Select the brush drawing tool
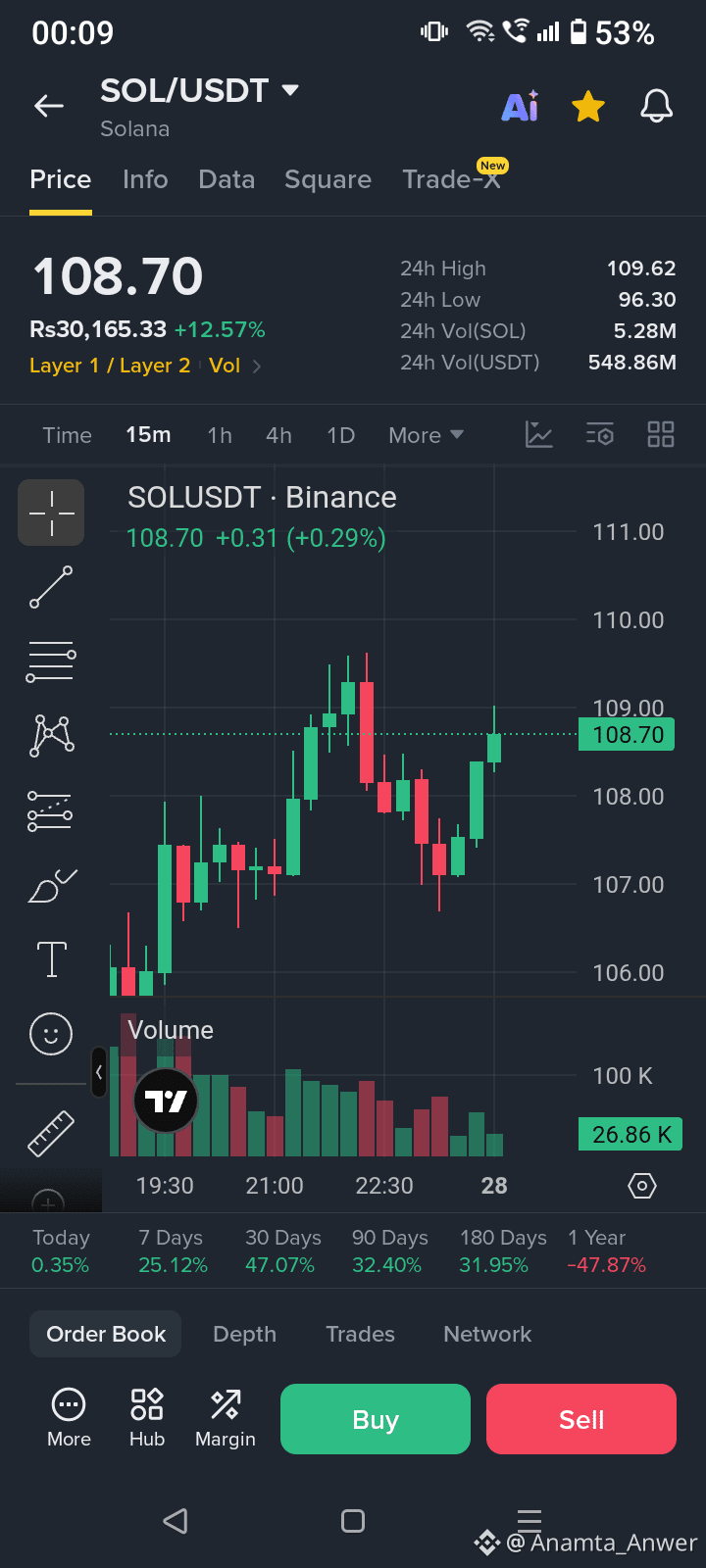Screen dimensions: 706x1568 point(52,886)
